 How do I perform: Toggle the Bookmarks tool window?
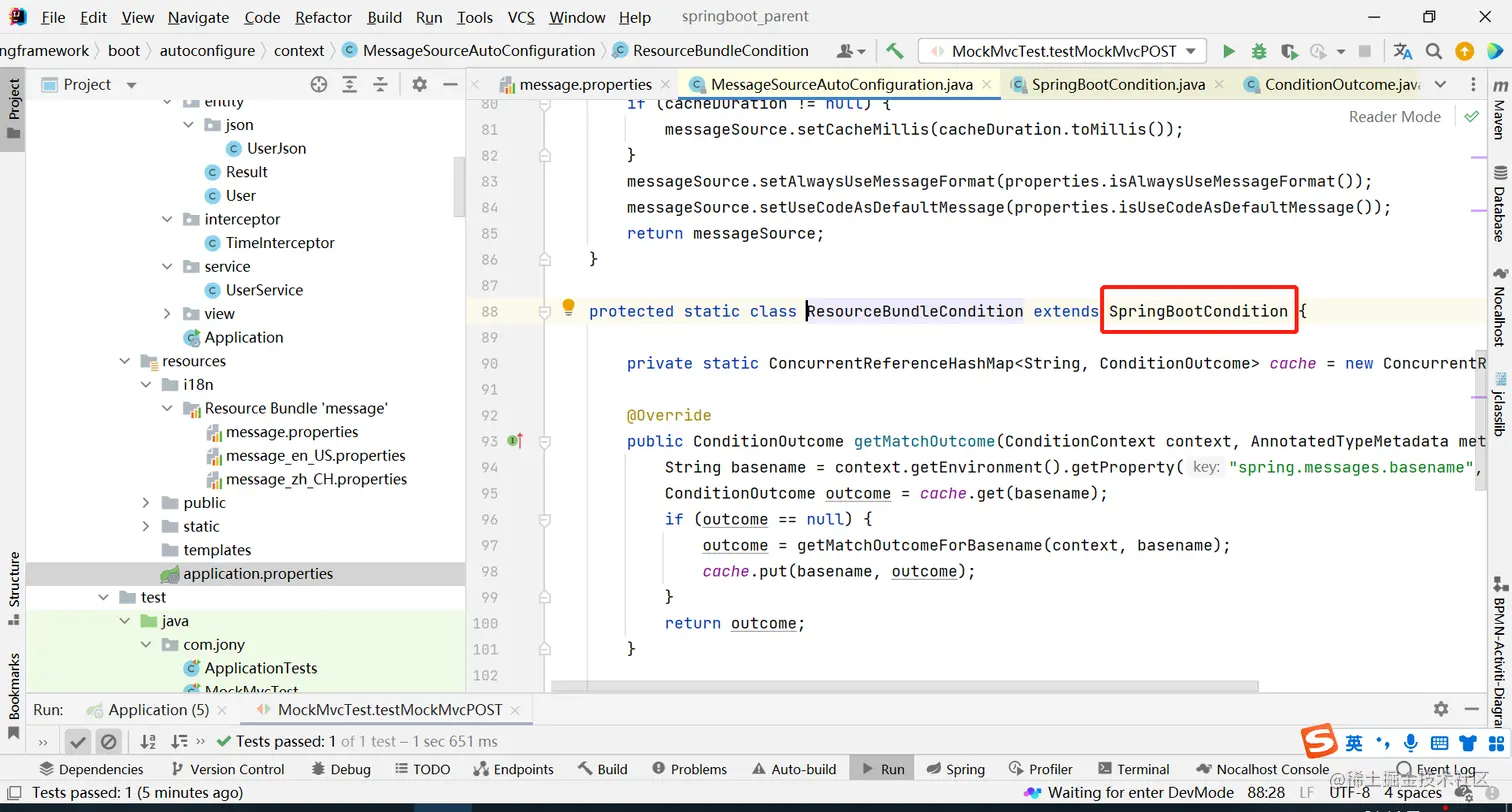point(14,696)
